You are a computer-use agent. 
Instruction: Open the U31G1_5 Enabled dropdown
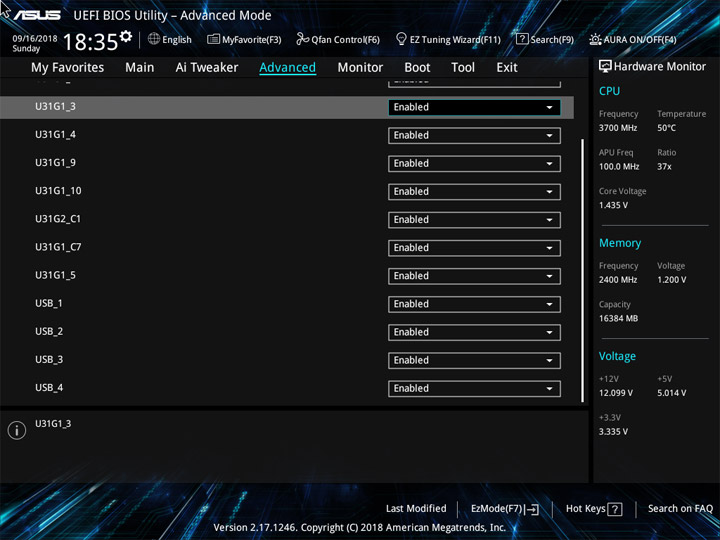click(x=474, y=276)
